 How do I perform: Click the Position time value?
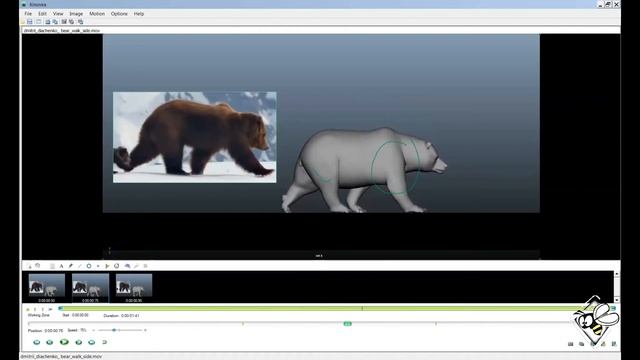54,330
